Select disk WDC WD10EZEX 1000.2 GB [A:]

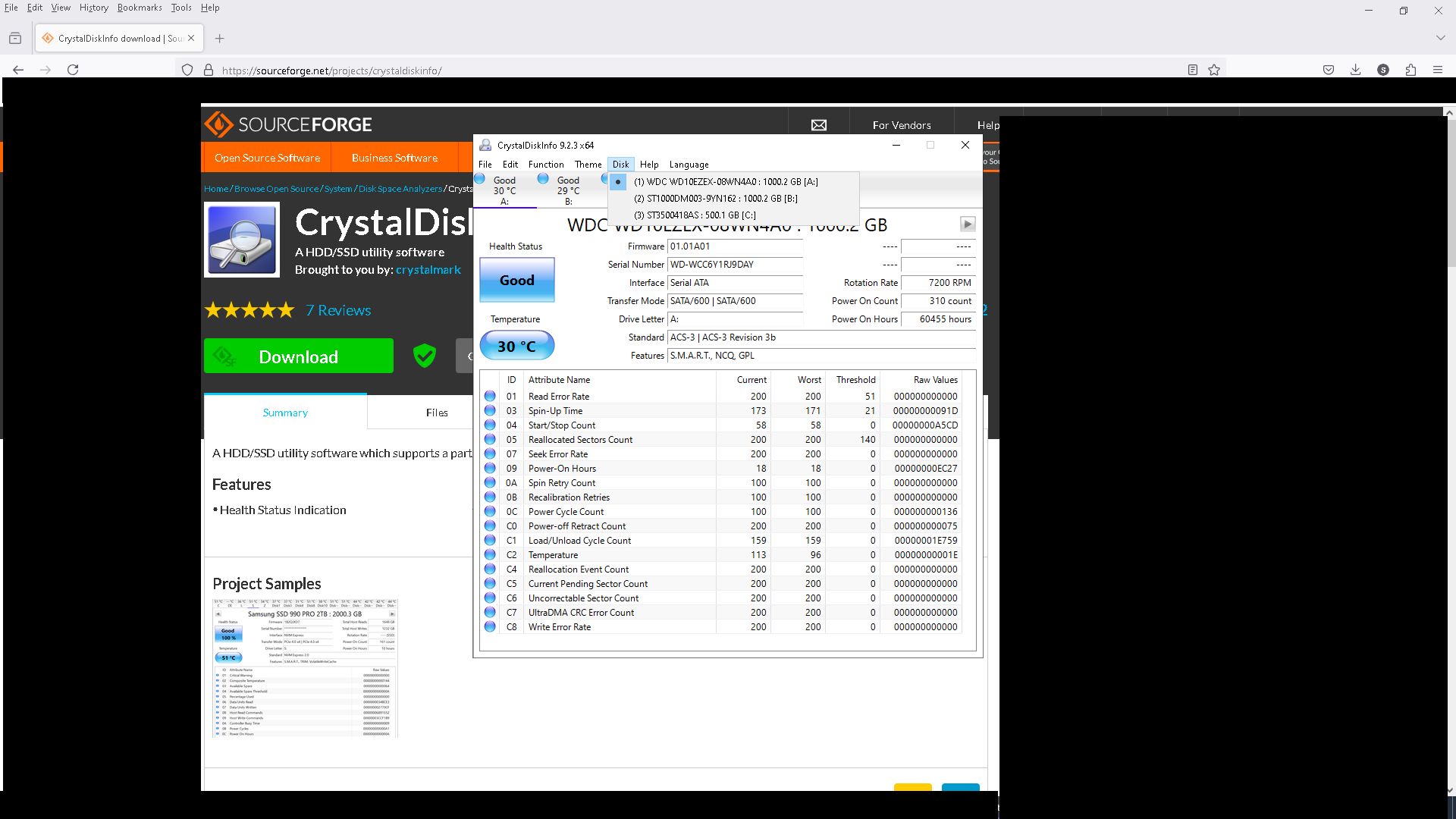point(733,182)
